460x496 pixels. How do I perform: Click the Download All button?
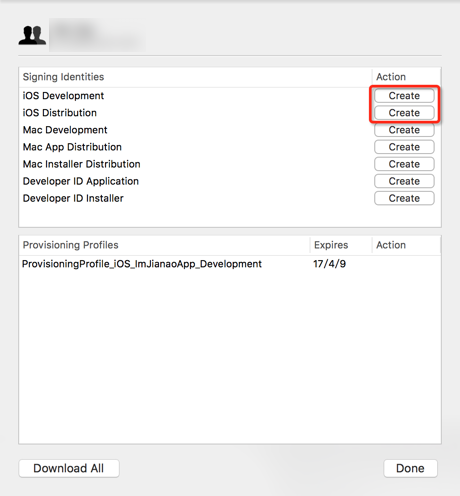tap(69, 468)
